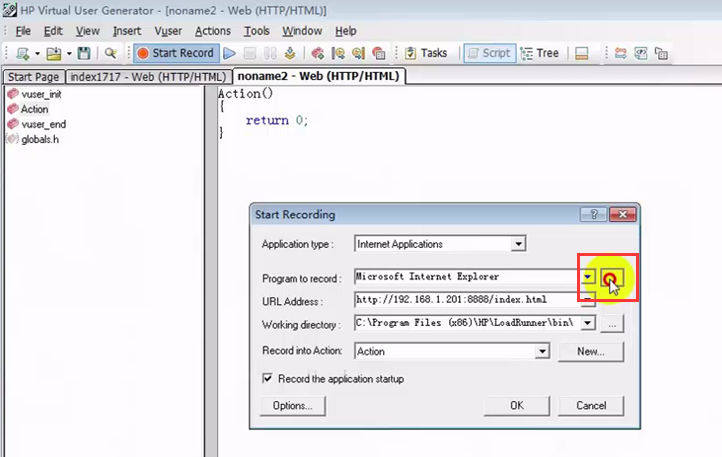This screenshot has width=722, height=457.
Task: Open the Application type dropdown
Action: pyautogui.click(x=518, y=244)
